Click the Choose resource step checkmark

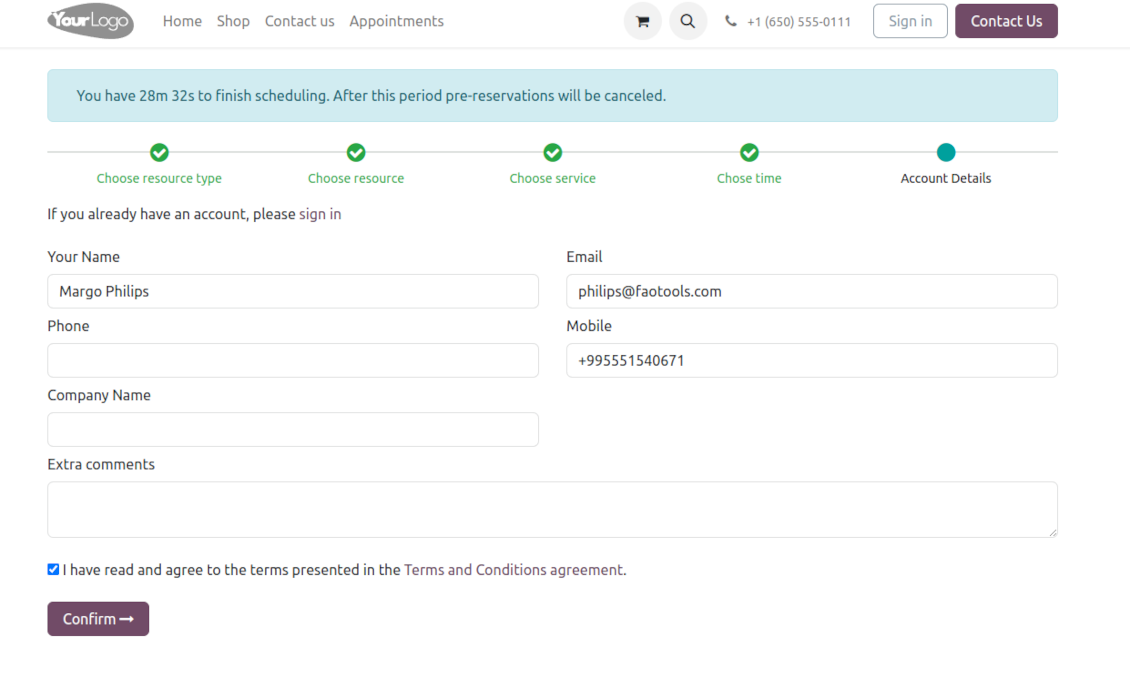click(x=356, y=152)
